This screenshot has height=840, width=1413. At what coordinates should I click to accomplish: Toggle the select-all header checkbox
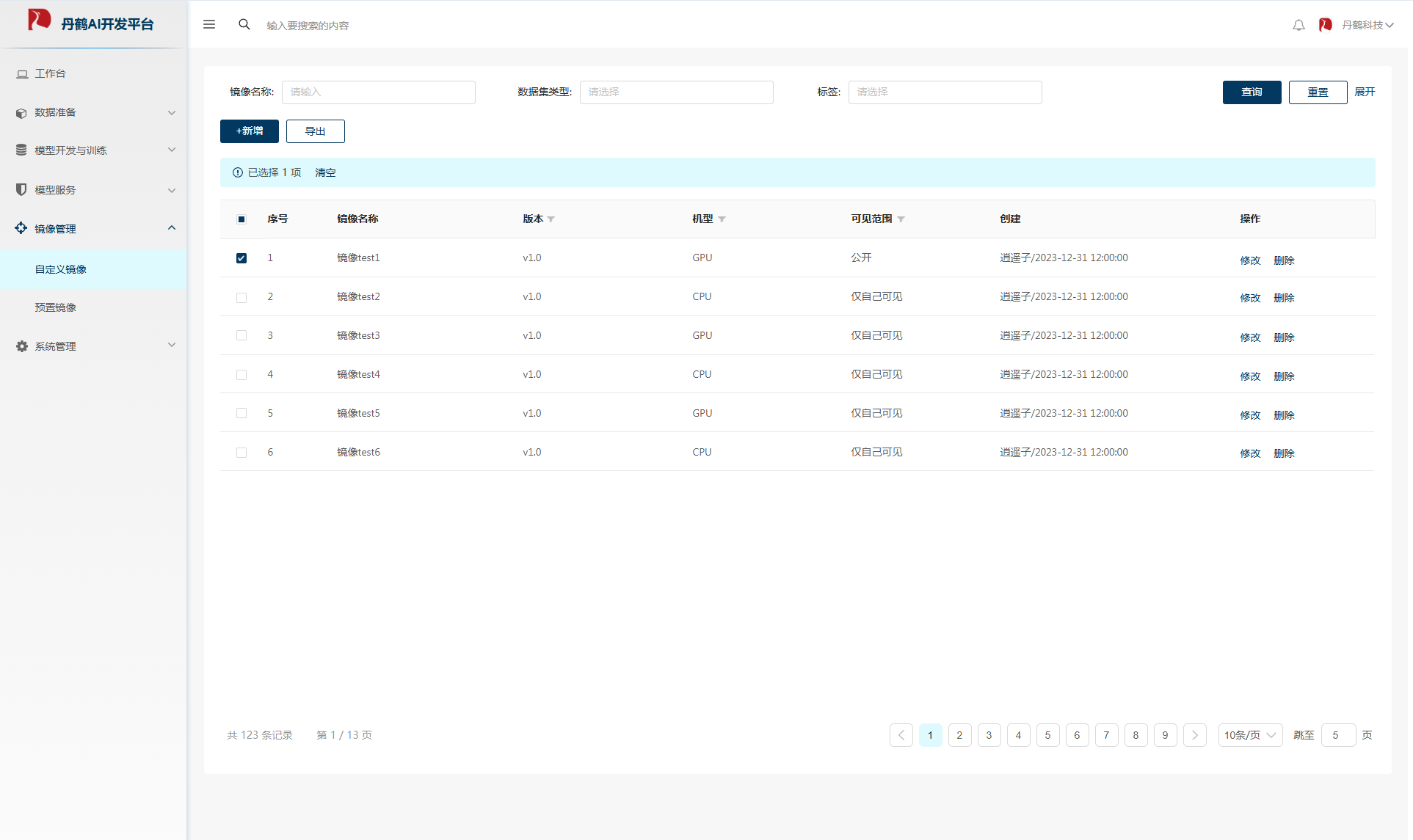(241, 219)
